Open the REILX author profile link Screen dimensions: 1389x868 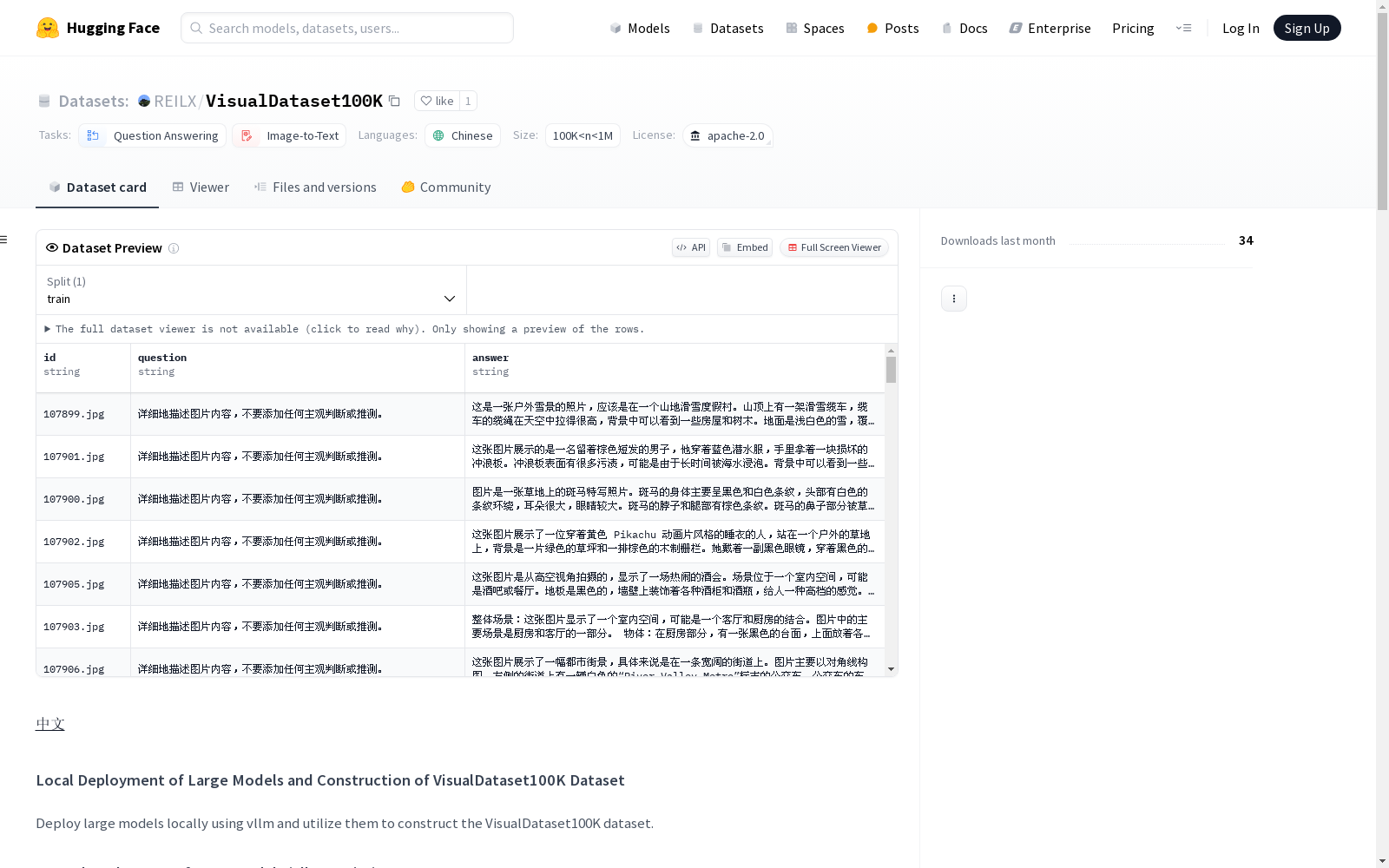[x=175, y=101]
